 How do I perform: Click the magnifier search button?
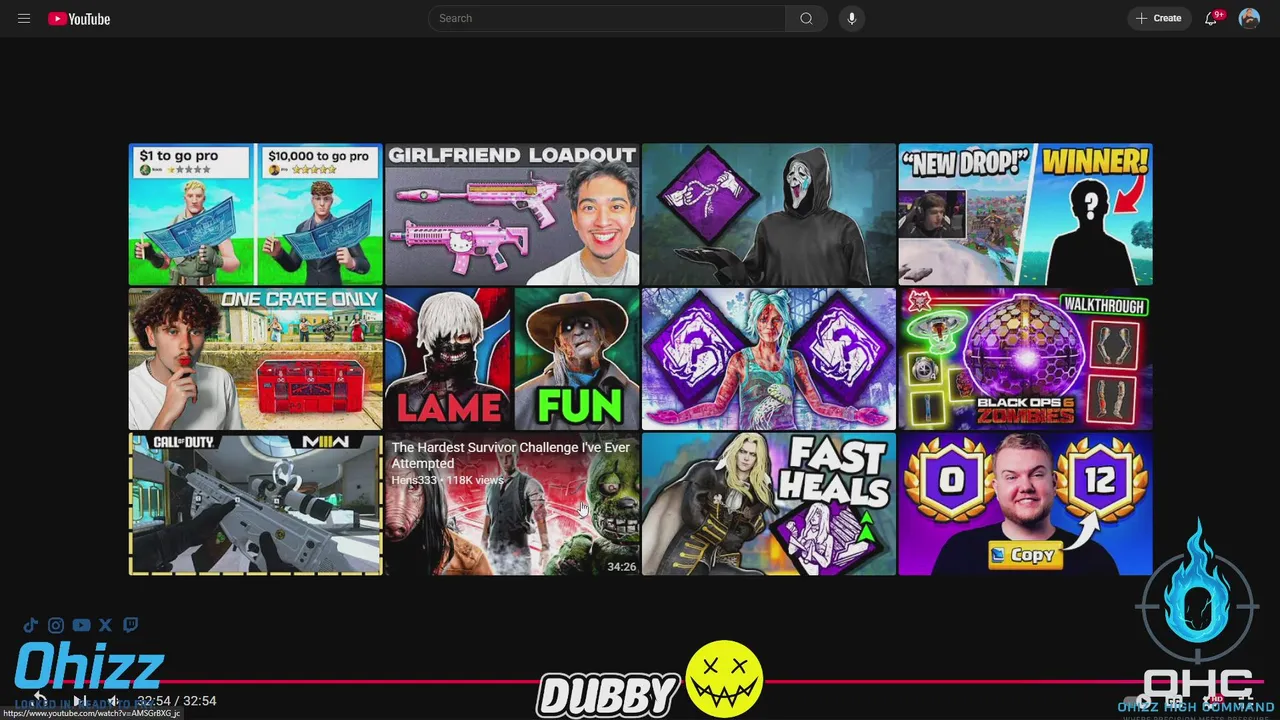point(806,18)
